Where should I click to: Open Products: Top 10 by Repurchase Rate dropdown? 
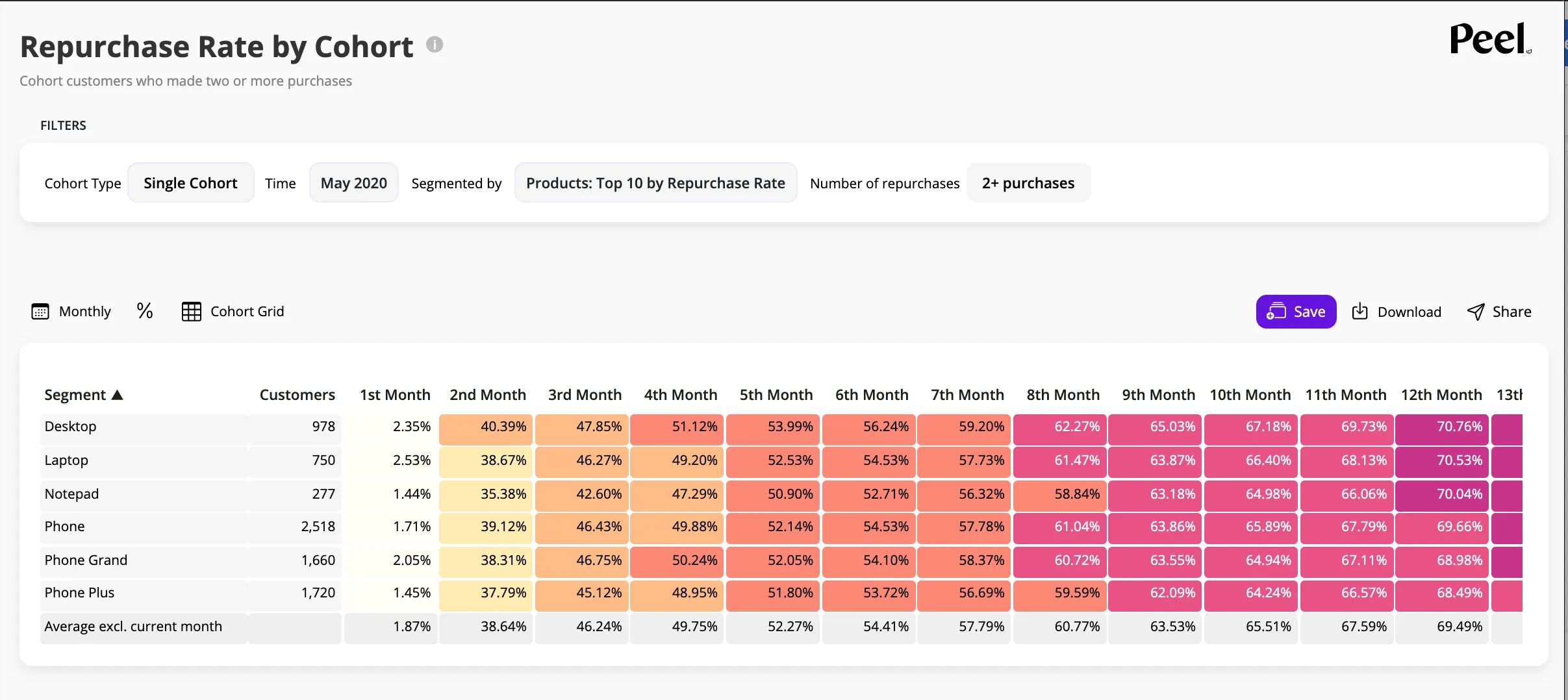(655, 183)
